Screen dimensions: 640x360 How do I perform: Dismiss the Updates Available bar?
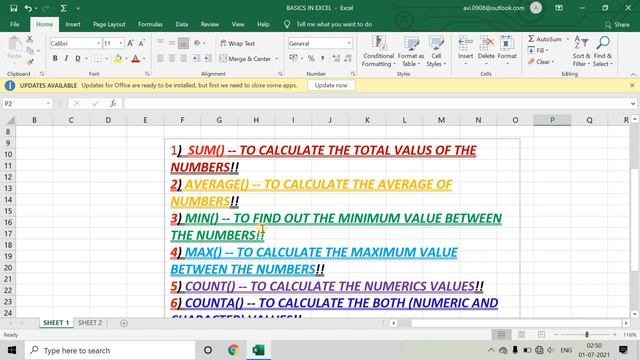(x=632, y=85)
